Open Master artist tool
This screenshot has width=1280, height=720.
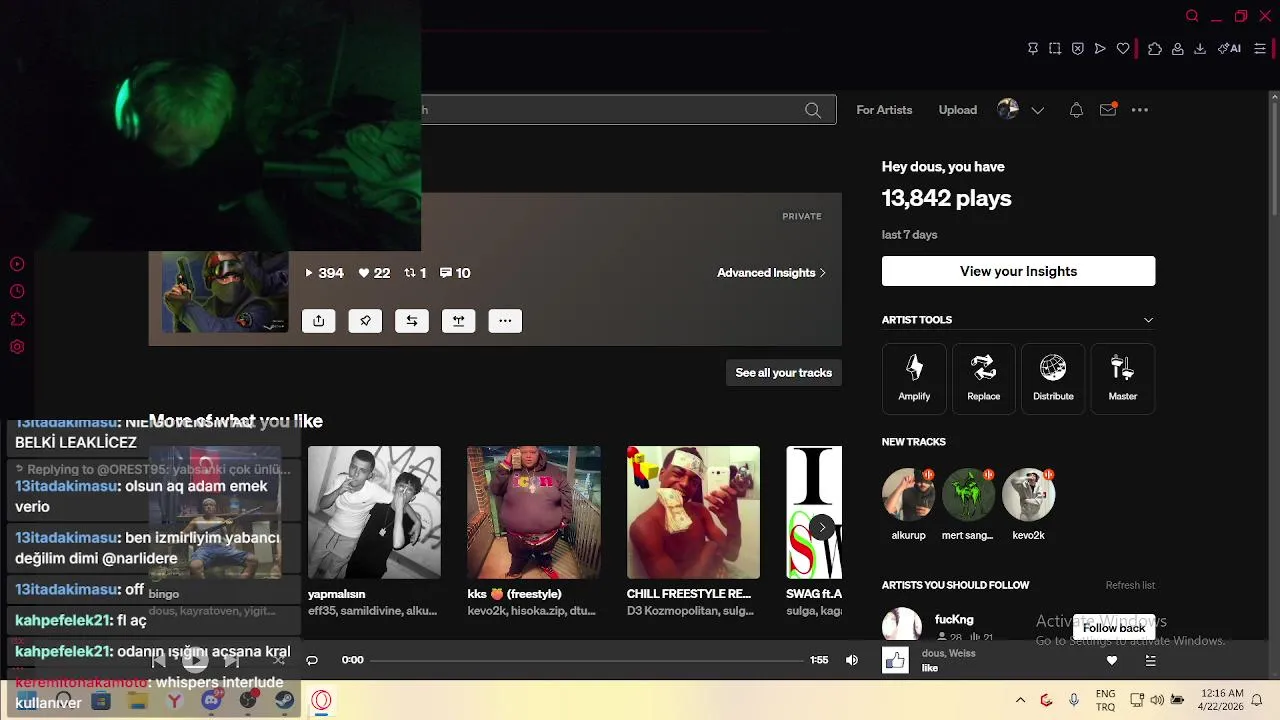pos(1123,378)
